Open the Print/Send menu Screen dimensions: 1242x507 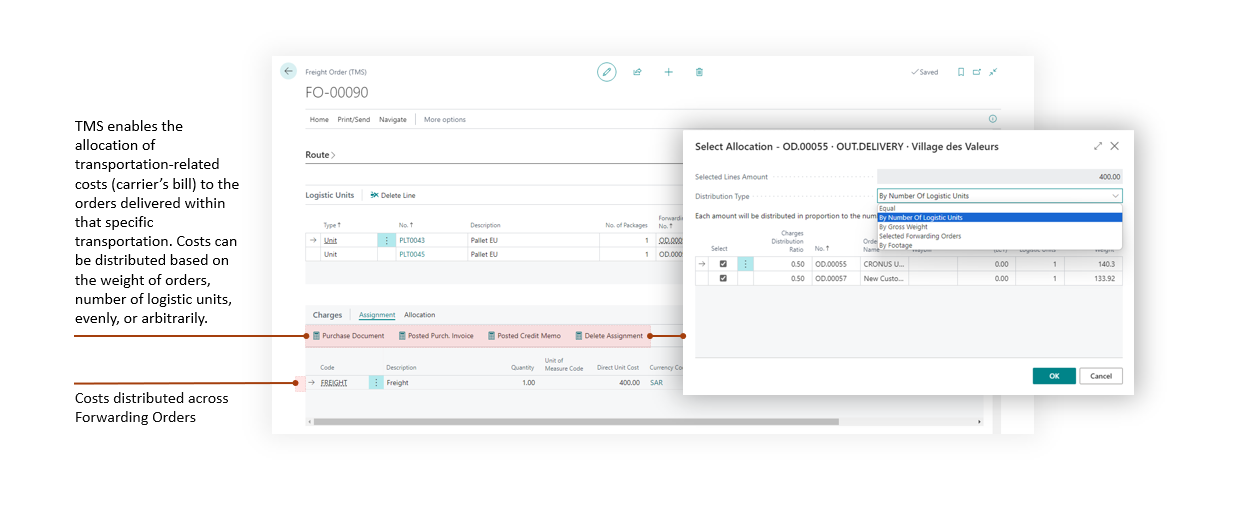pos(353,120)
